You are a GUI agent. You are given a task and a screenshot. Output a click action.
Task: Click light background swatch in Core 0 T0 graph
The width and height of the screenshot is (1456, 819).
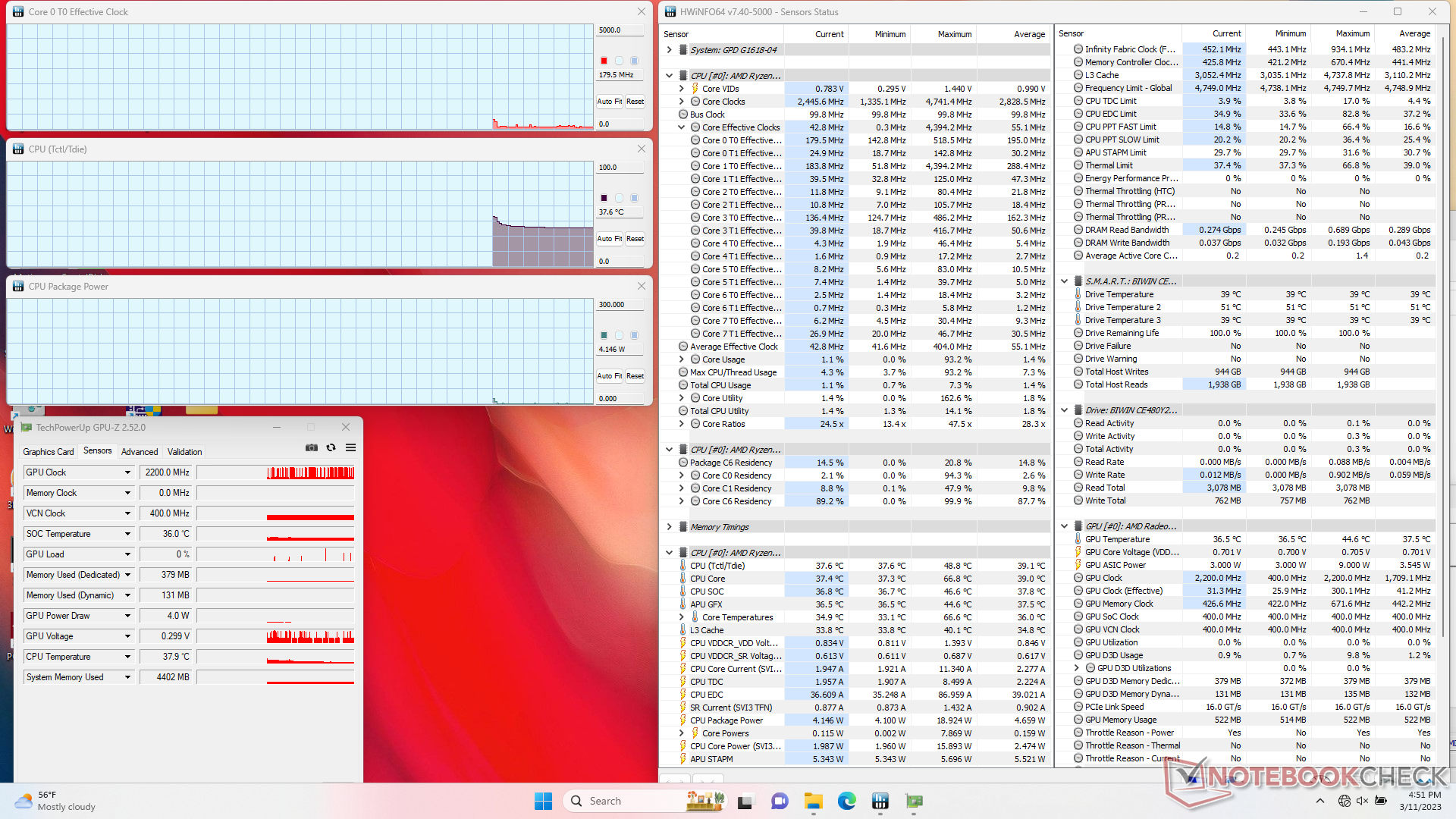coord(619,61)
